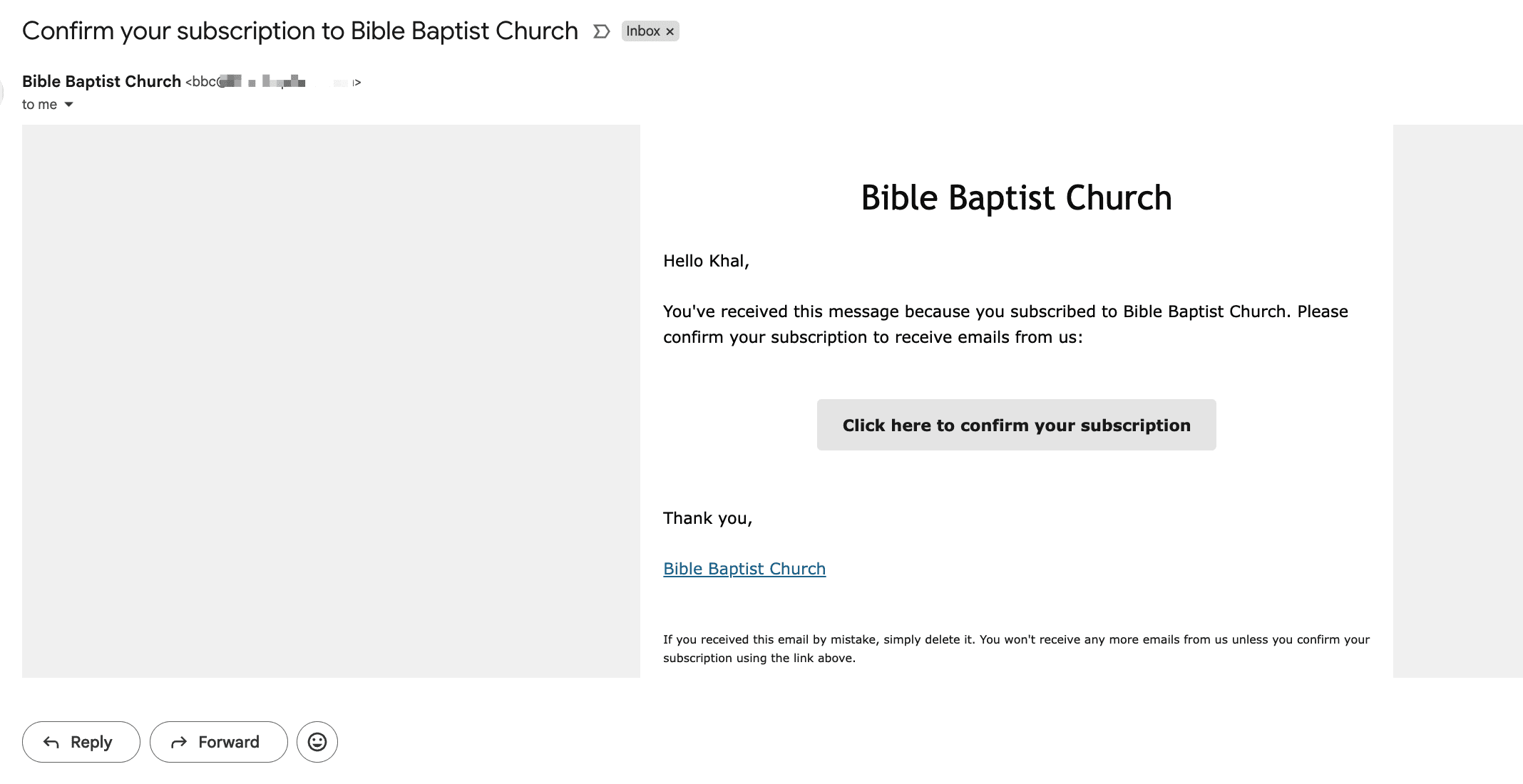Click the "to me" recipient text

pos(39,105)
